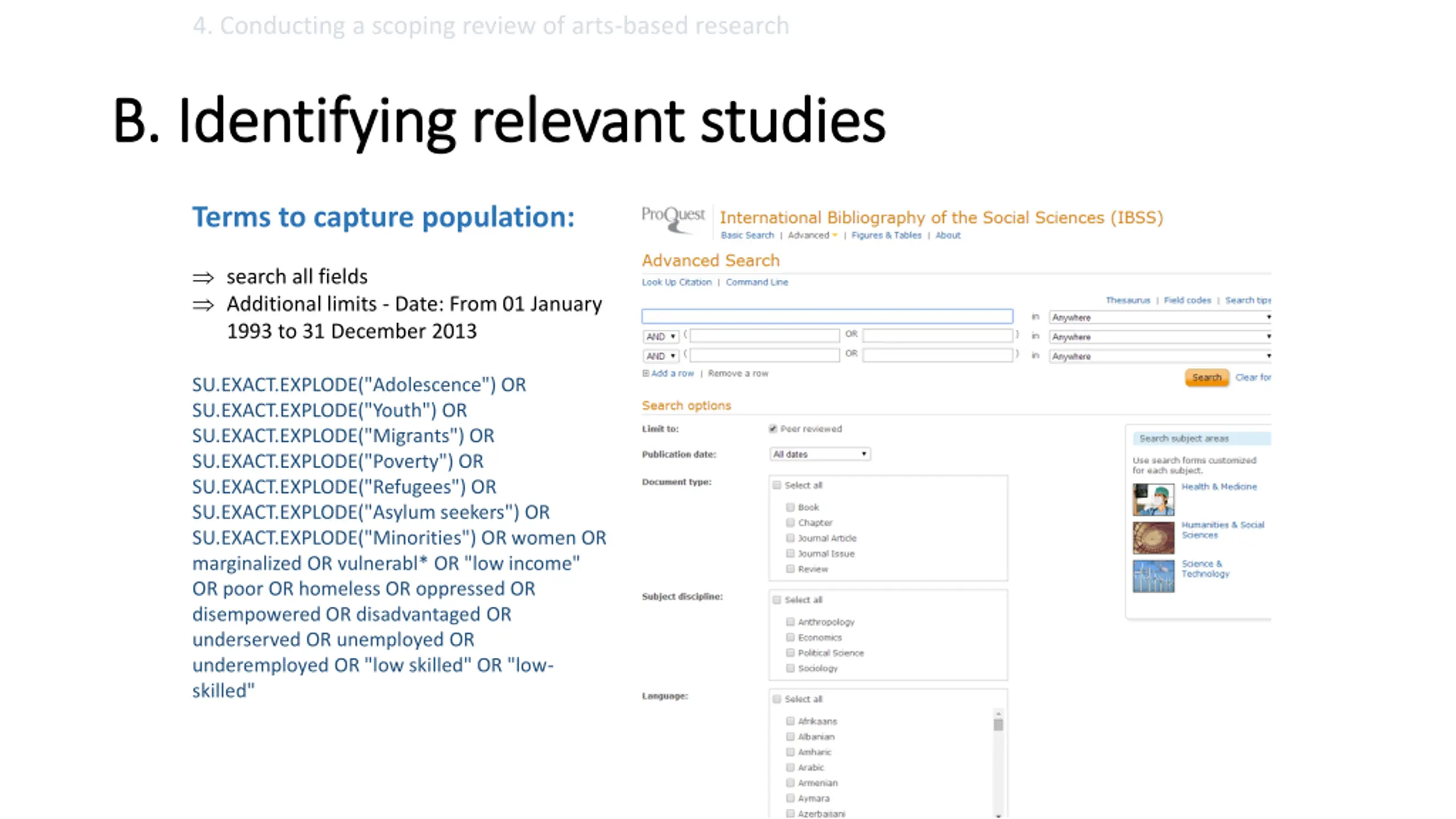
Task: Move the language list scrollbar thumb
Action: pos(998,725)
